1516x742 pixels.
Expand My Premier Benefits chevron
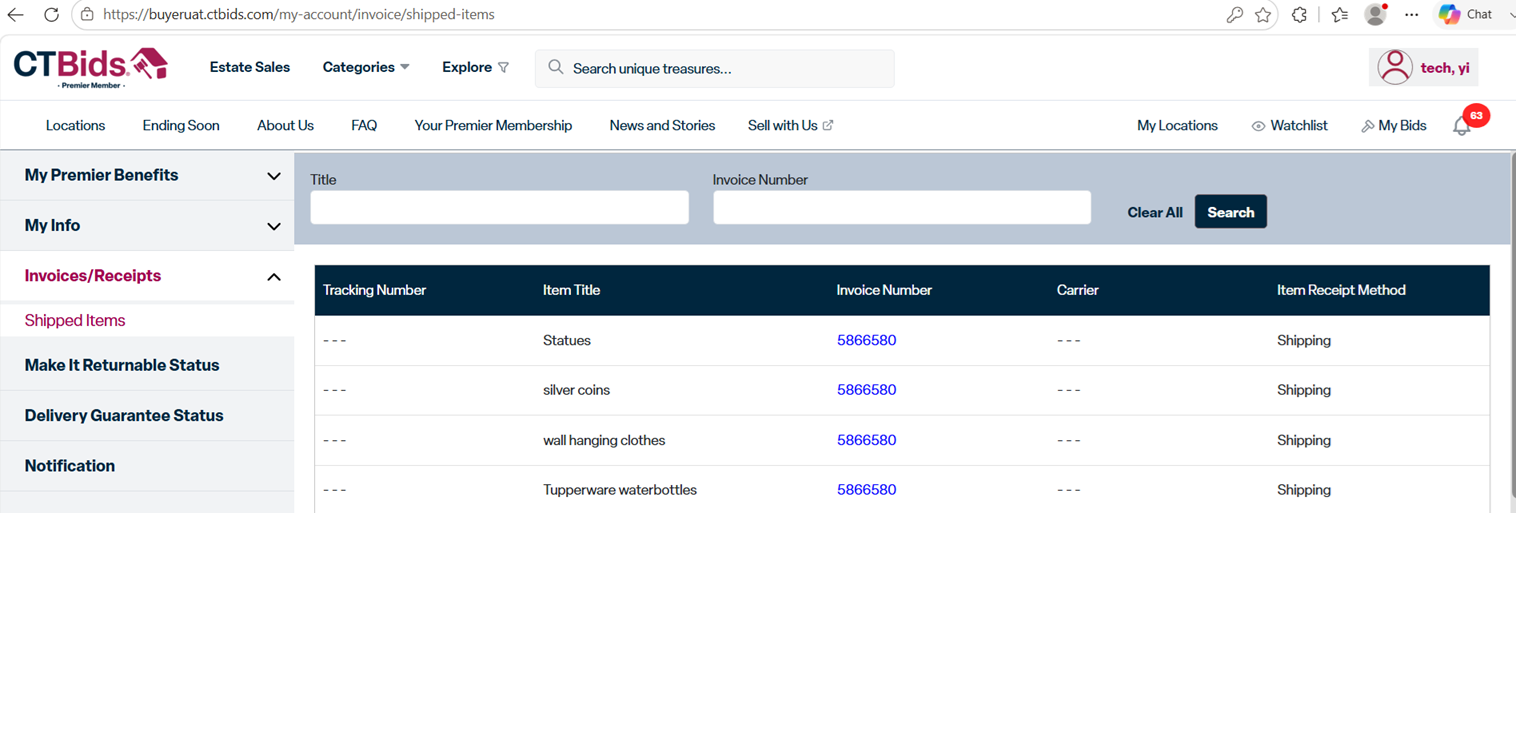tap(273, 176)
